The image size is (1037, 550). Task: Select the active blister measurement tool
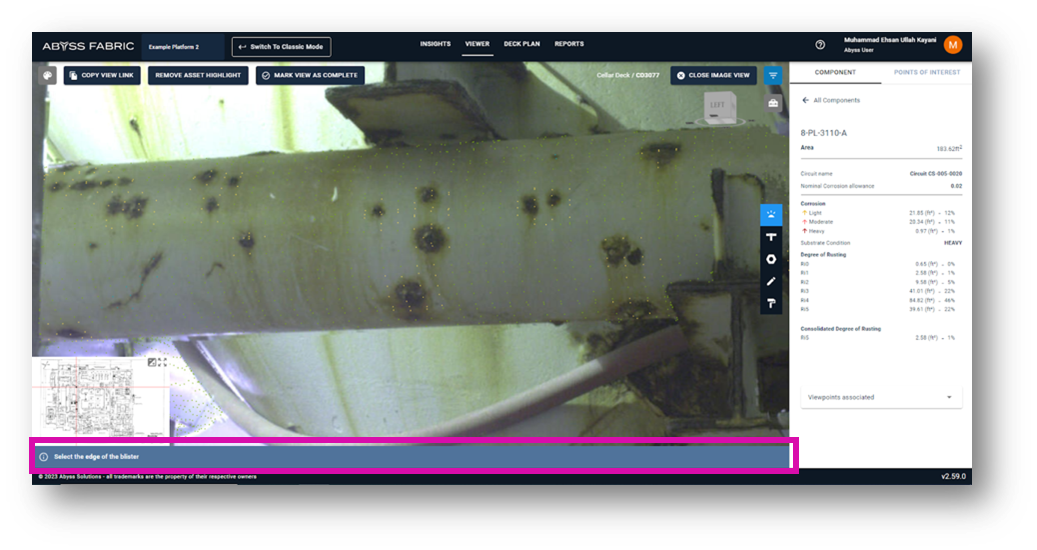pyautogui.click(x=771, y=214)
